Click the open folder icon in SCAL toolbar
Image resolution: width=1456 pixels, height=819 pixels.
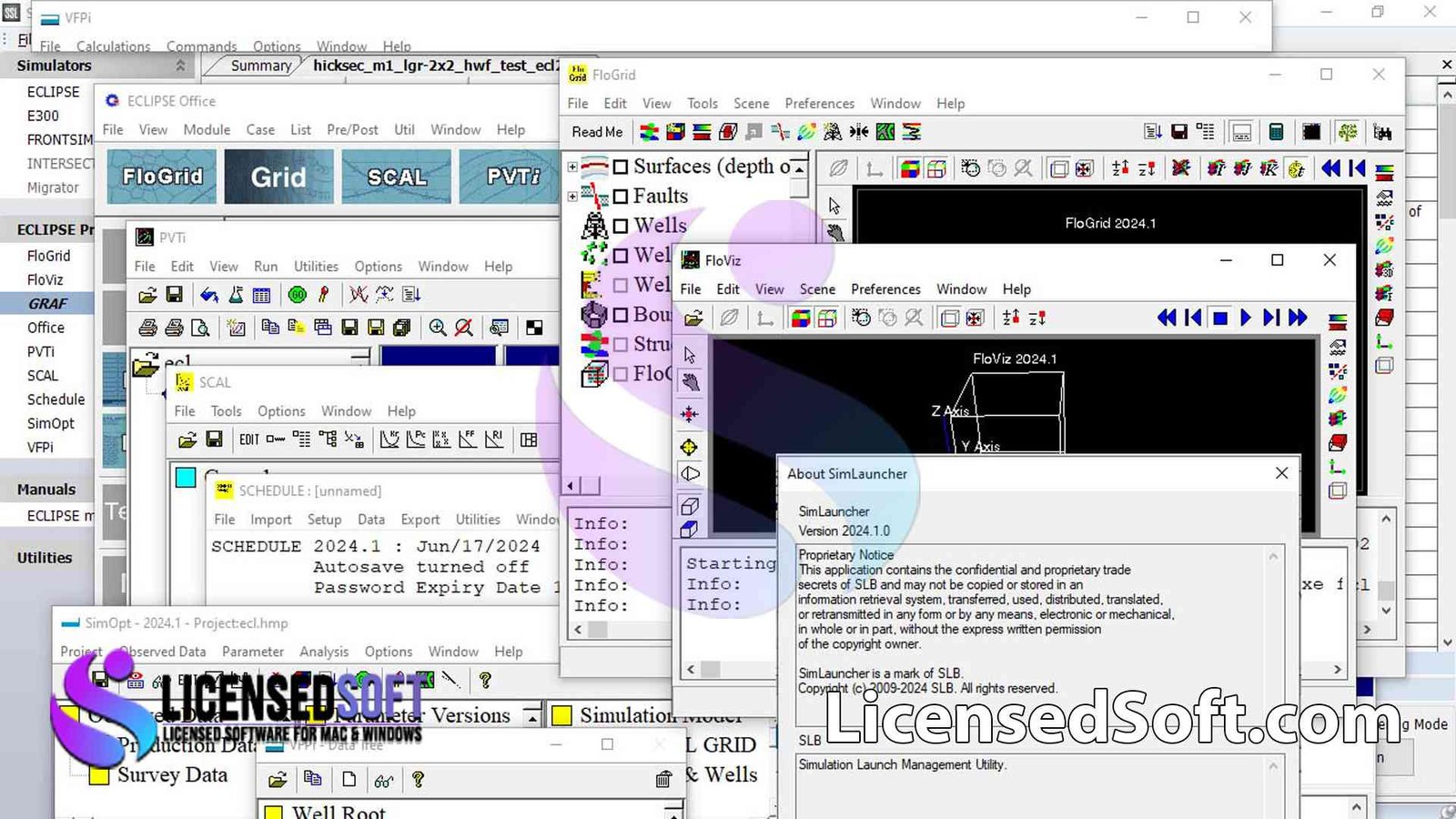tap(187, 440)
